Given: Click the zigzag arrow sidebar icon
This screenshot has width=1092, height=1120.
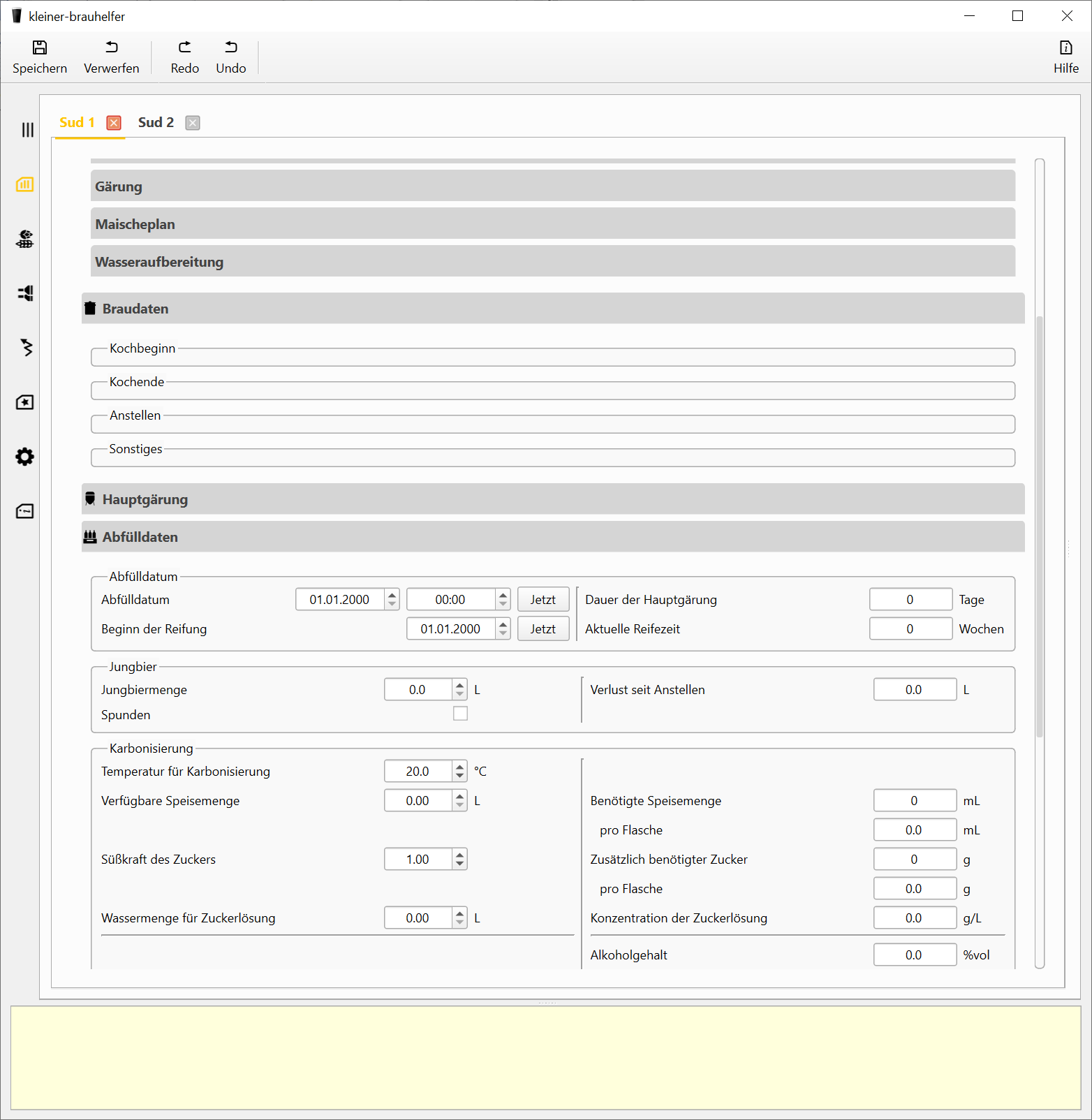Looking at the screenshot, I should pyautogui.click(x=27, y=348).
